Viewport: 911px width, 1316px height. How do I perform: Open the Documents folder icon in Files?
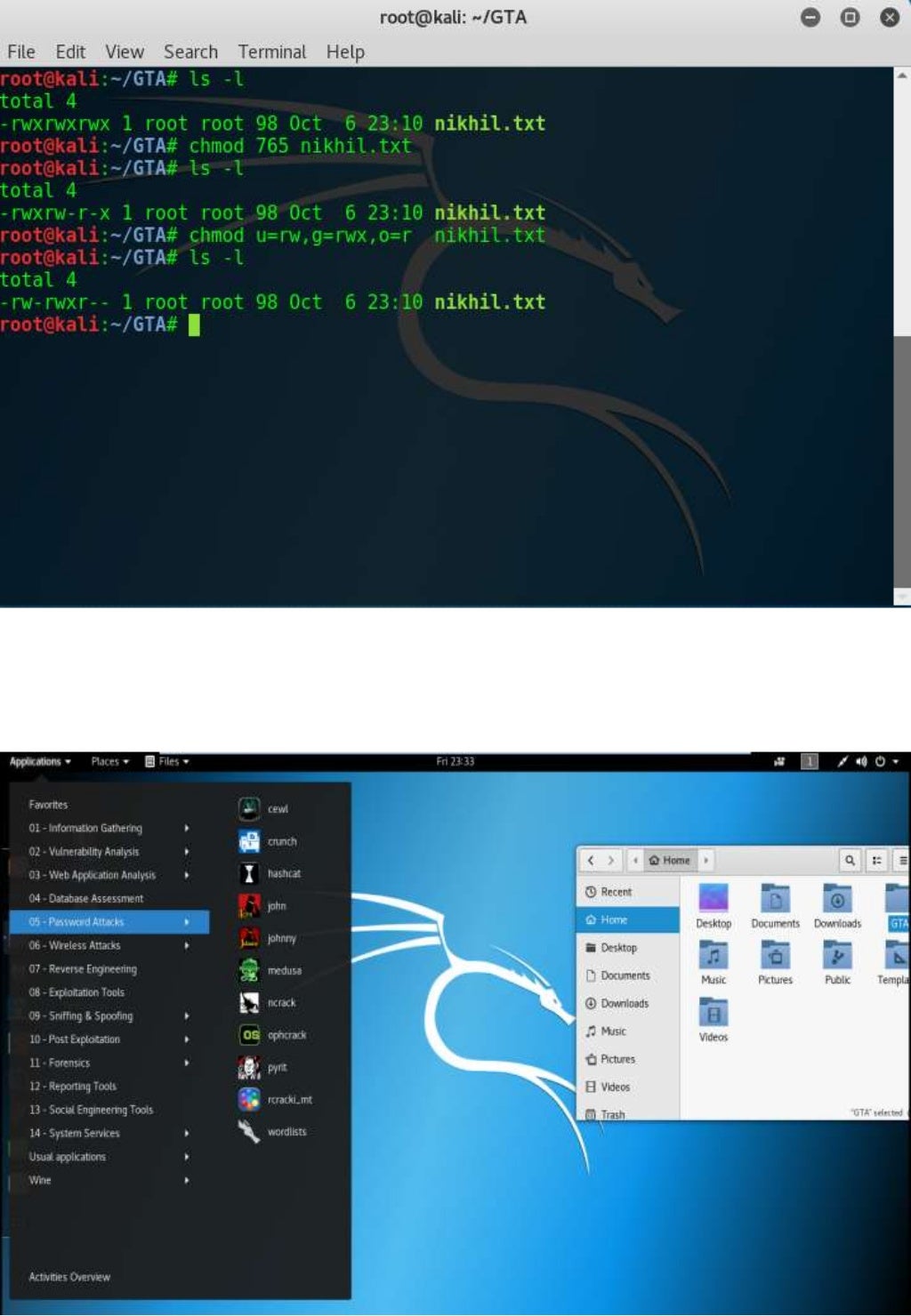pos(775,906)
